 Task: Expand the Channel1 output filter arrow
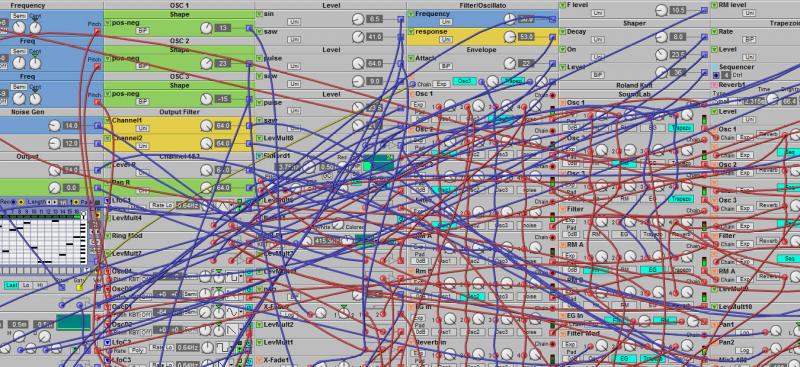pos(107,120)
